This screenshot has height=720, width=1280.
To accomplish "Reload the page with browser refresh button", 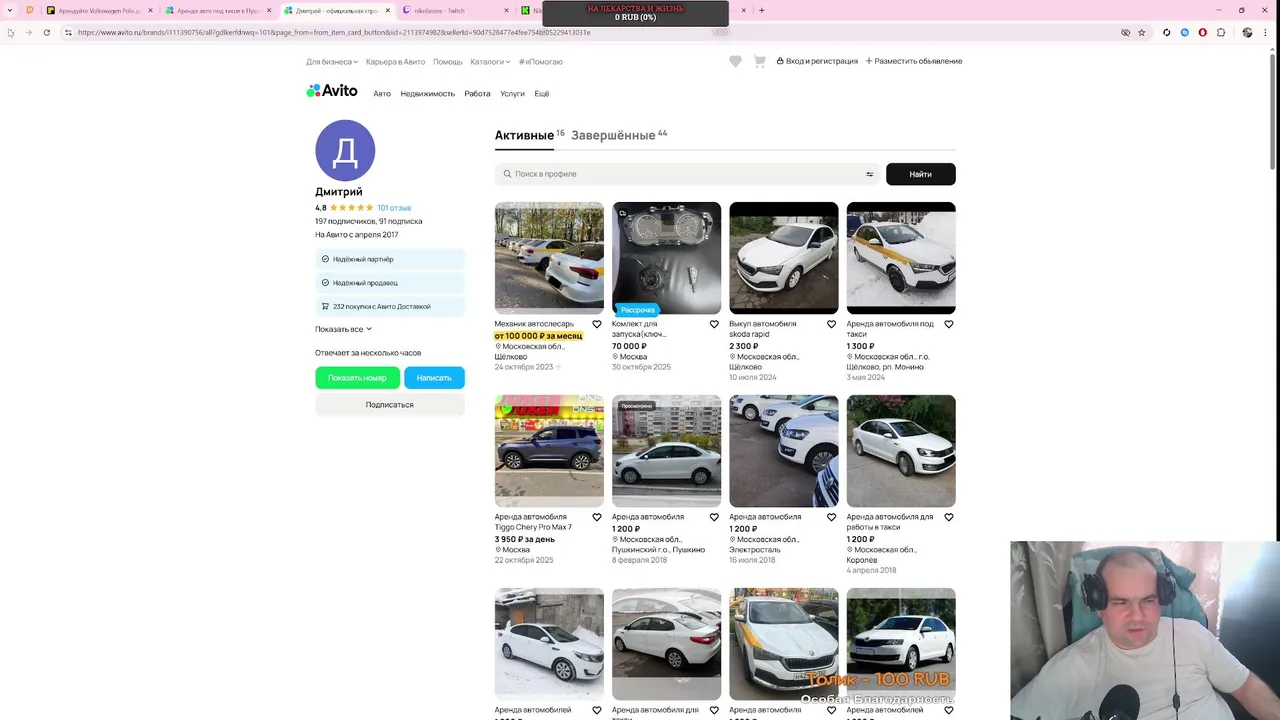I will point(46,32).
